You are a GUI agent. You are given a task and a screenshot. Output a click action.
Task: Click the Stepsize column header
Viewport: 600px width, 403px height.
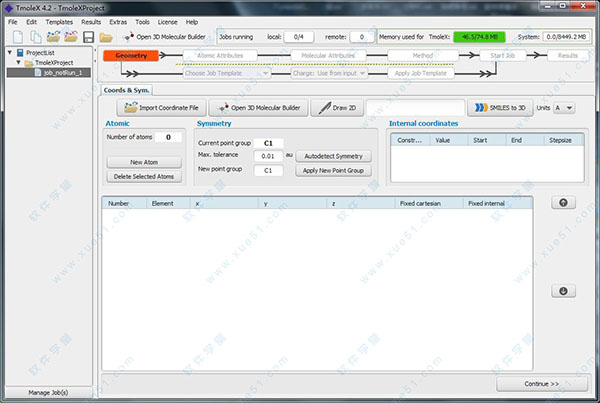[564, 140]
